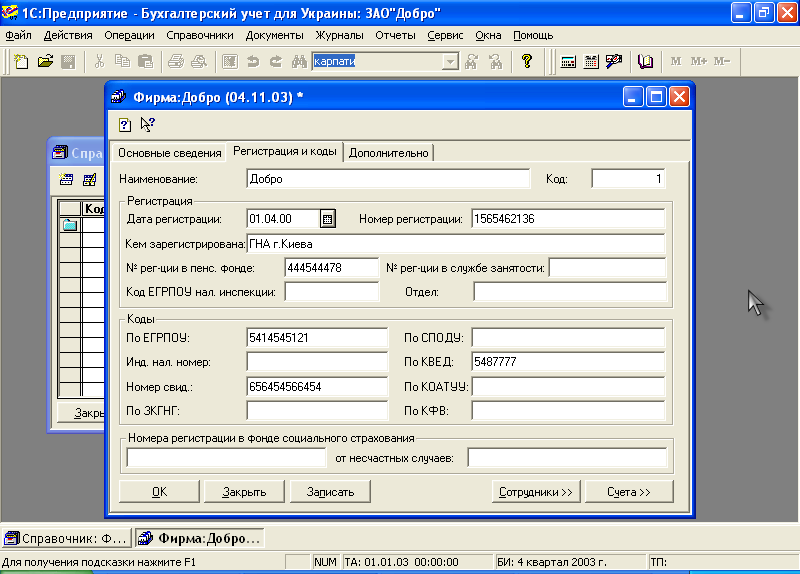Click the Код input field
800x574 pixels.
[628, 179]
